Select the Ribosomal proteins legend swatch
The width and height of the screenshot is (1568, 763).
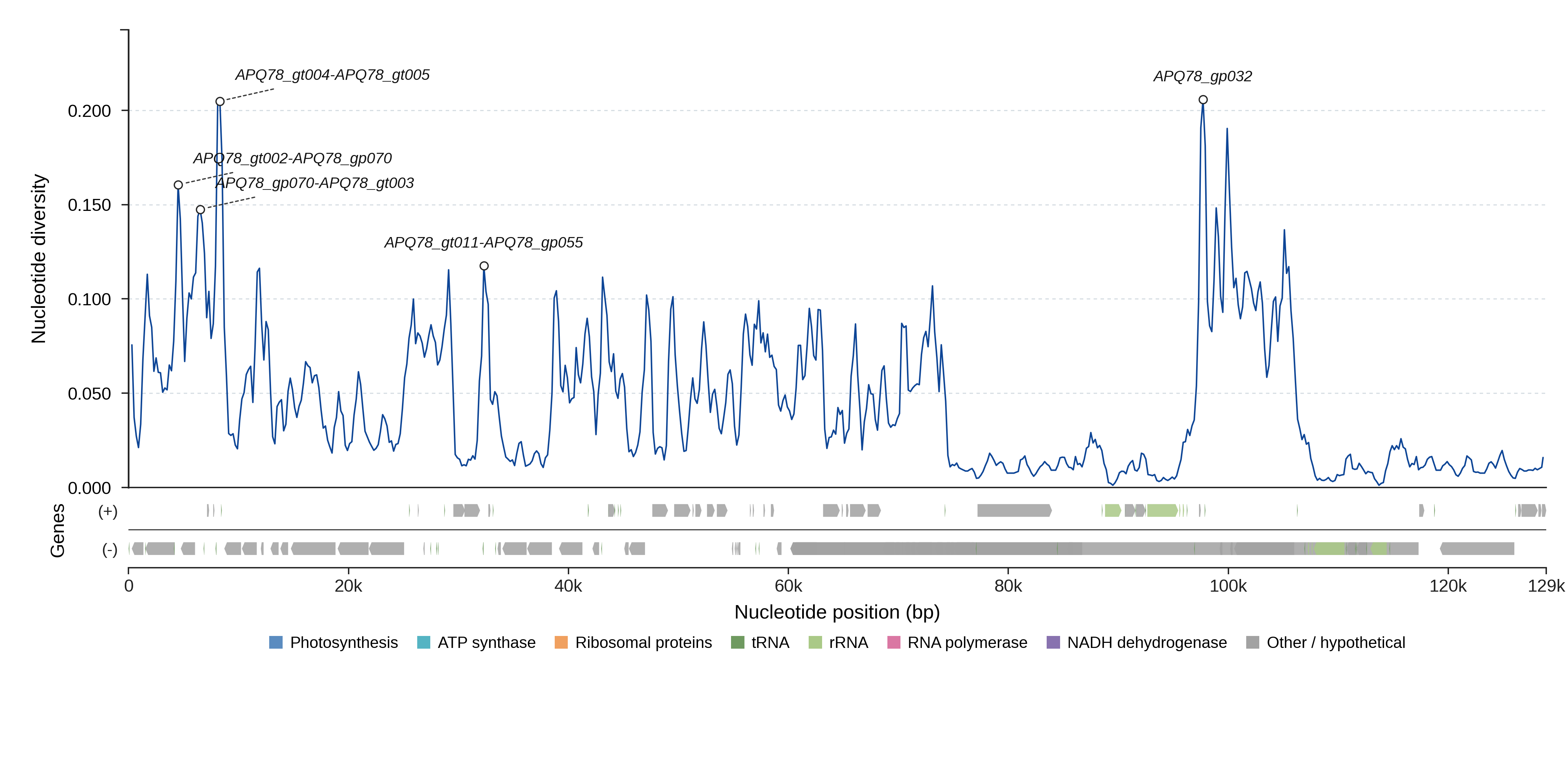tap(561, 642)
